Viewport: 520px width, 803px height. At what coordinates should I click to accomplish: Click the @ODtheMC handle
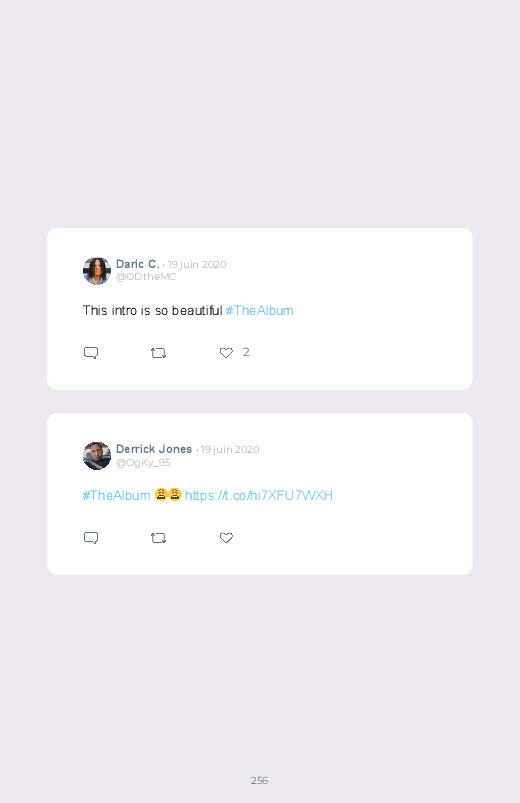pyautogui.click(x=145, y=277)
